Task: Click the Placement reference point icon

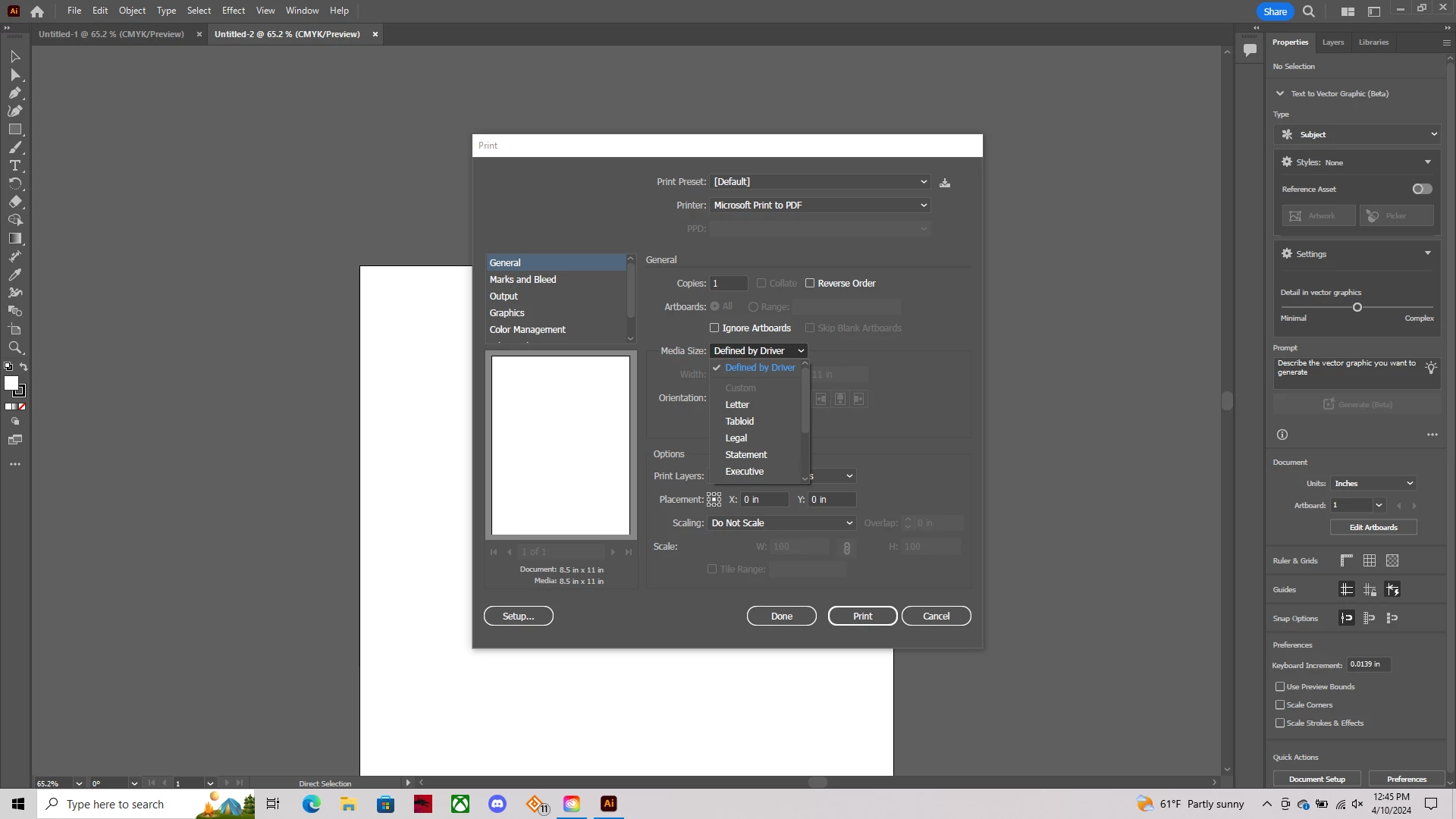Action: click(714, 500)
